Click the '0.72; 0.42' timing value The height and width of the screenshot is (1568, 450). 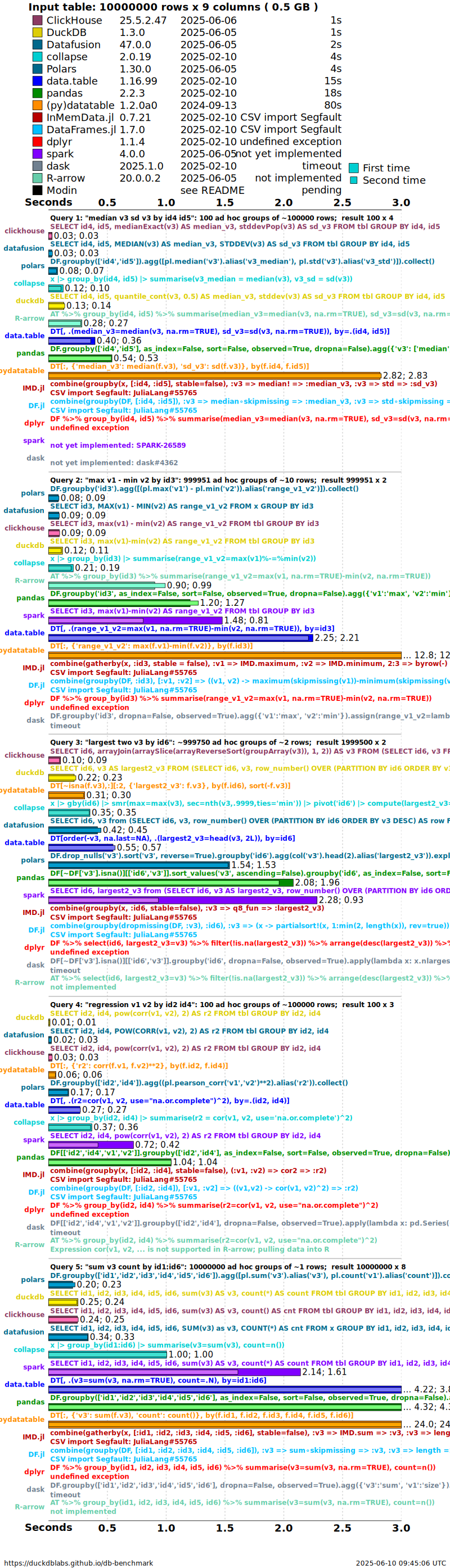157,1145
